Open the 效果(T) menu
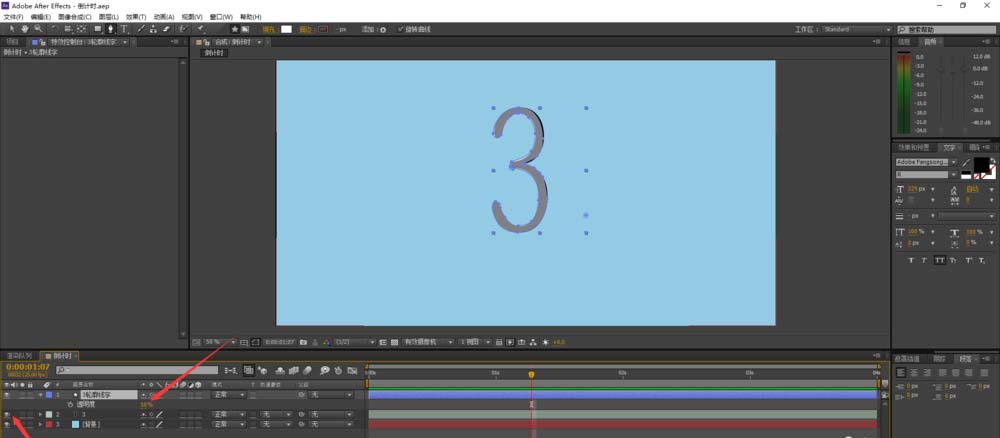 [x=136, y=17]
